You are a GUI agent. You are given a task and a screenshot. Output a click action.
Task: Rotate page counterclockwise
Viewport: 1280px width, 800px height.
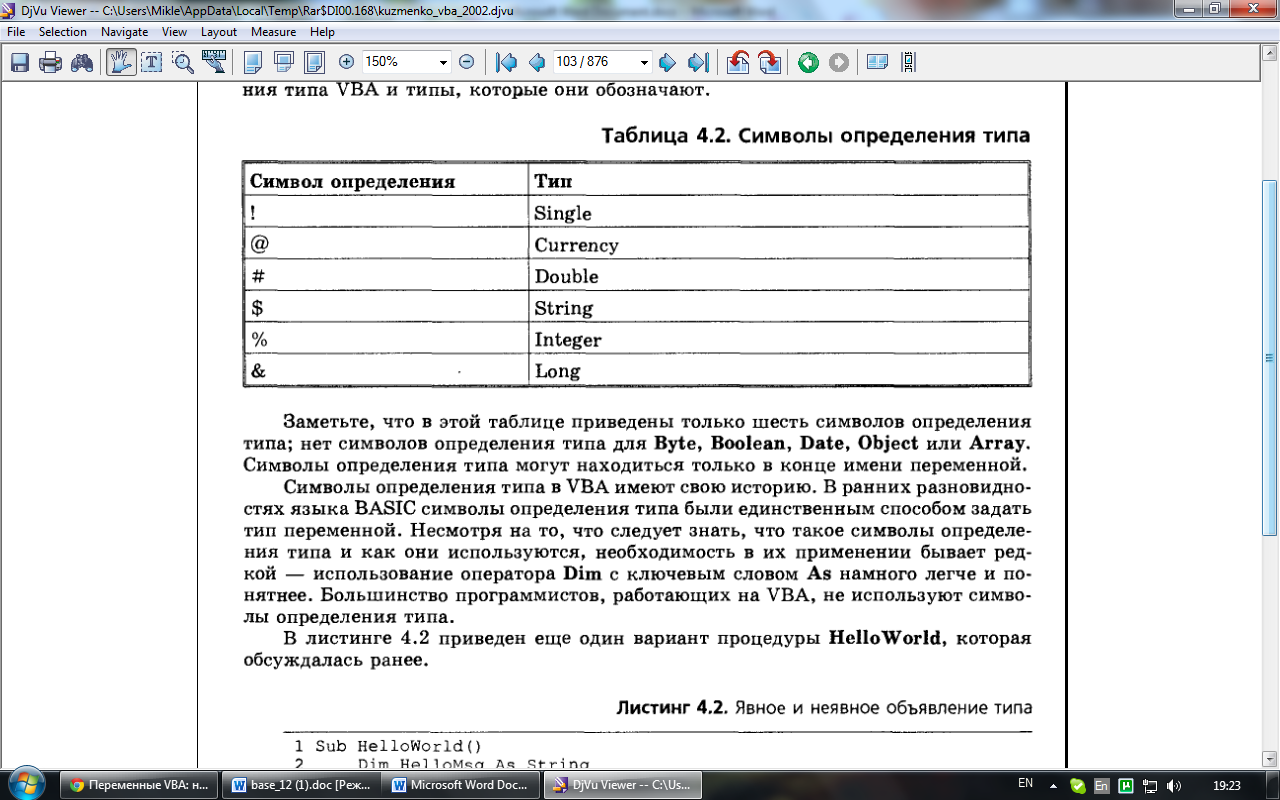pyautogui.click(x=738, y=62)
